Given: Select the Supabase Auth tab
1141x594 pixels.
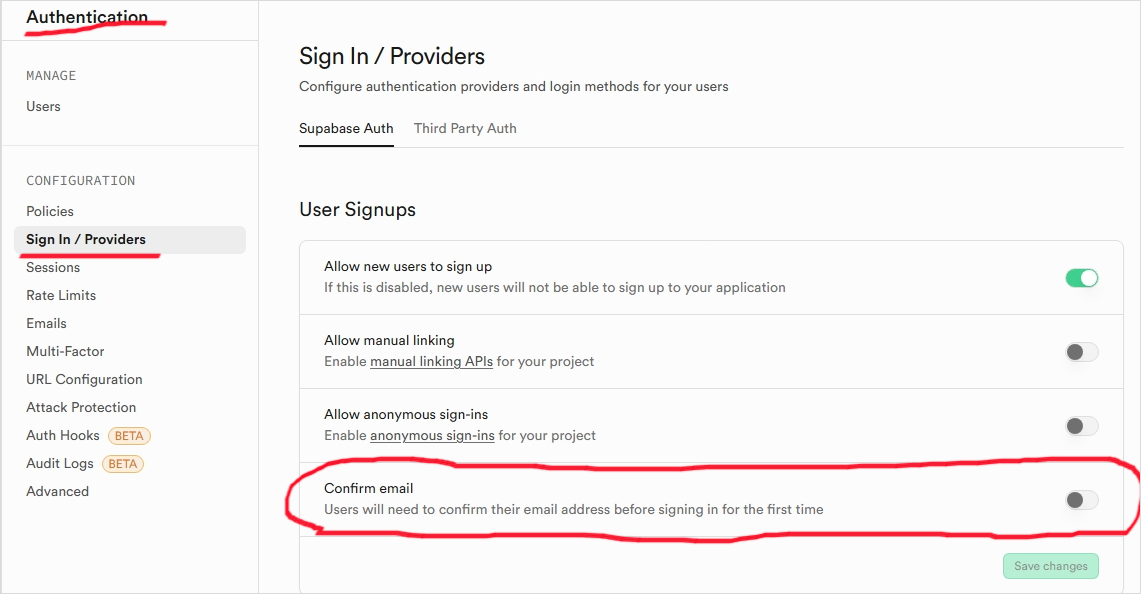Looking at the screenshot, I should pyautogui.click(x=346, y=128).
